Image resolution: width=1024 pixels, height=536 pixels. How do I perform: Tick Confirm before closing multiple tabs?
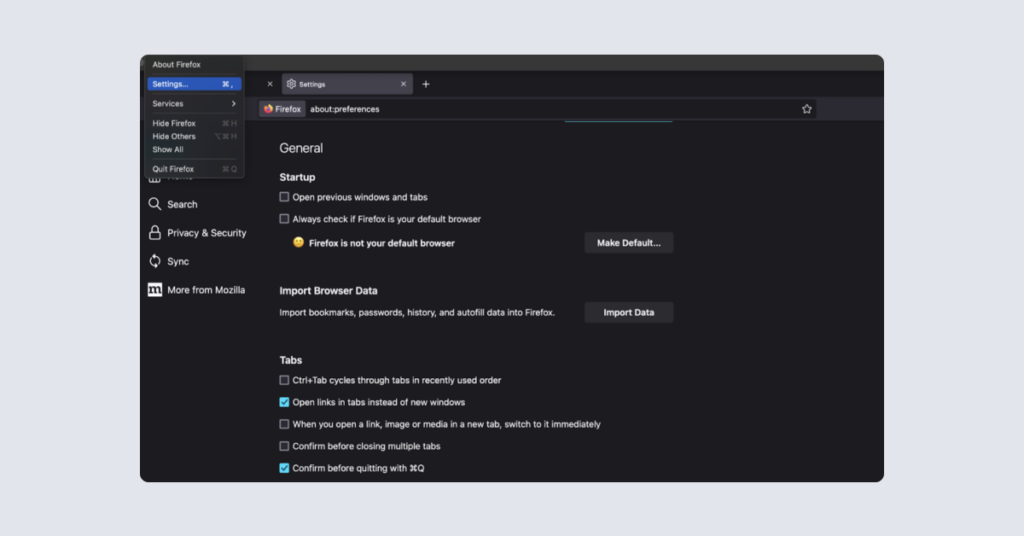(x=284, y=447)
